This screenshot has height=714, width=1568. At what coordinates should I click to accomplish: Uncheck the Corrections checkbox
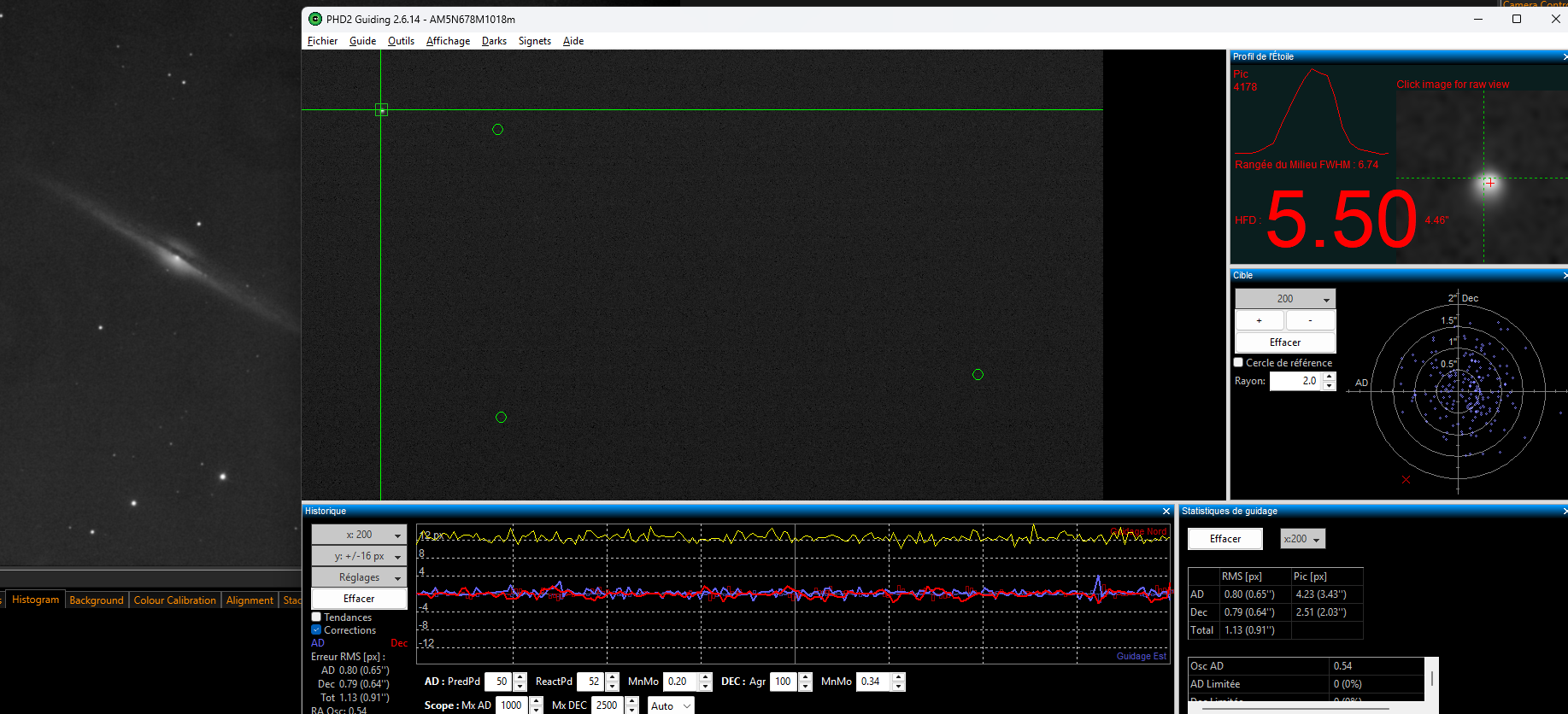coord(316,630)
